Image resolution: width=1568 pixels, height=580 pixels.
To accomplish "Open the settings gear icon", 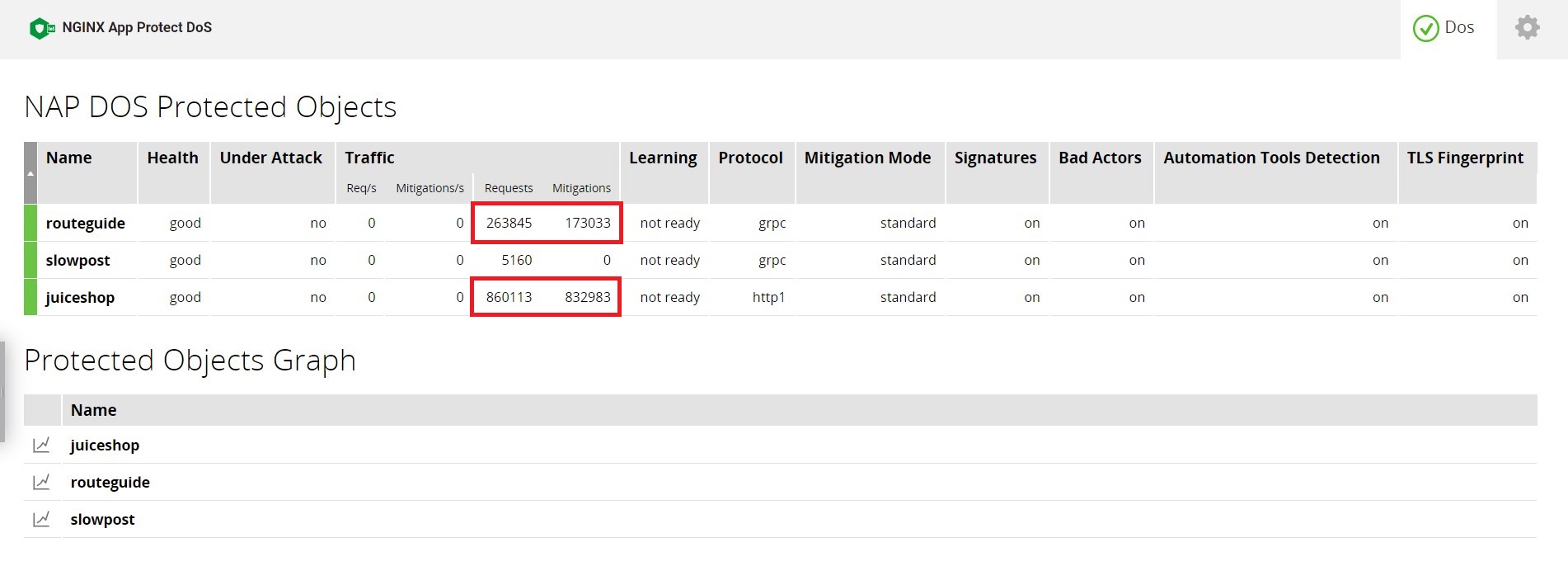I will [x=1527, y=28].
